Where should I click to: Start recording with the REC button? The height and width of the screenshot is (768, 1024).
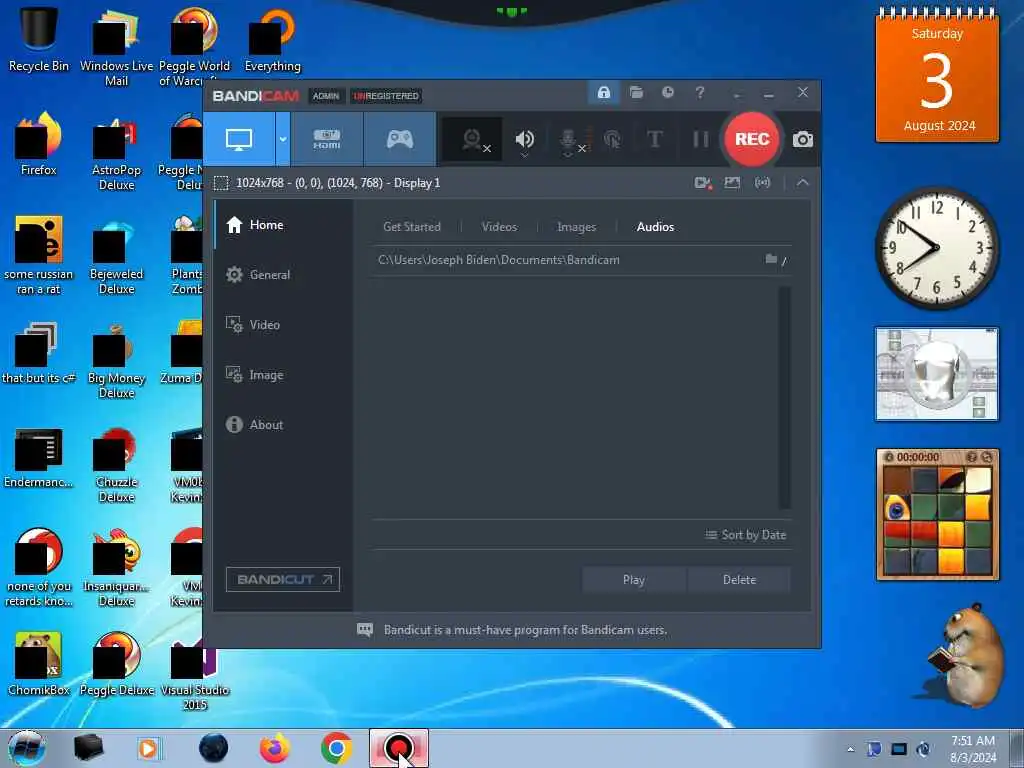click(752, 139)
